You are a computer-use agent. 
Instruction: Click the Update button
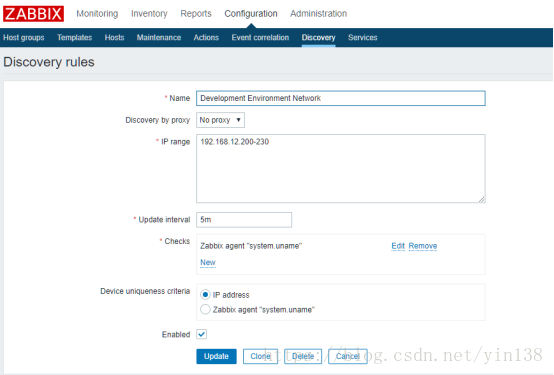(x=216, y=356)
